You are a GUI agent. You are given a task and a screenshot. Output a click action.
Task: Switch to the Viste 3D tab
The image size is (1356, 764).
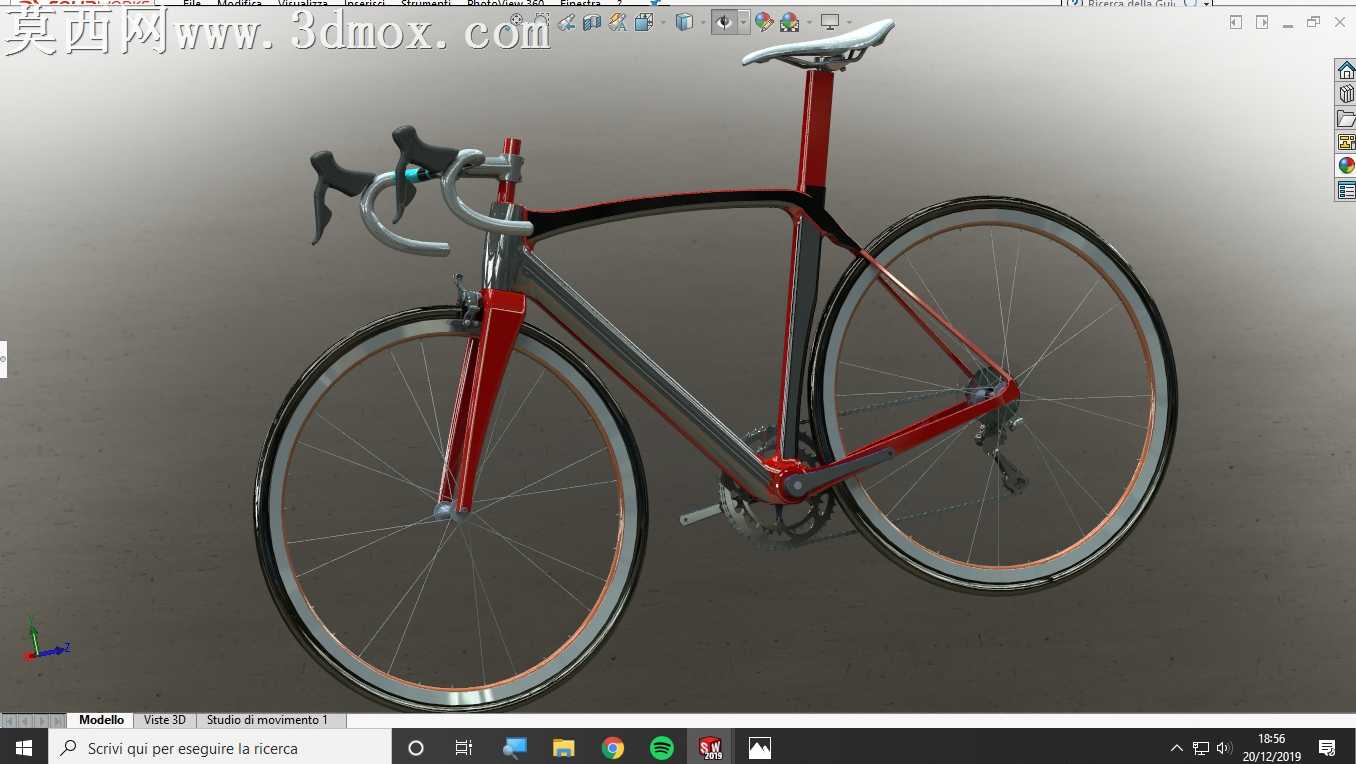[164, 720]
